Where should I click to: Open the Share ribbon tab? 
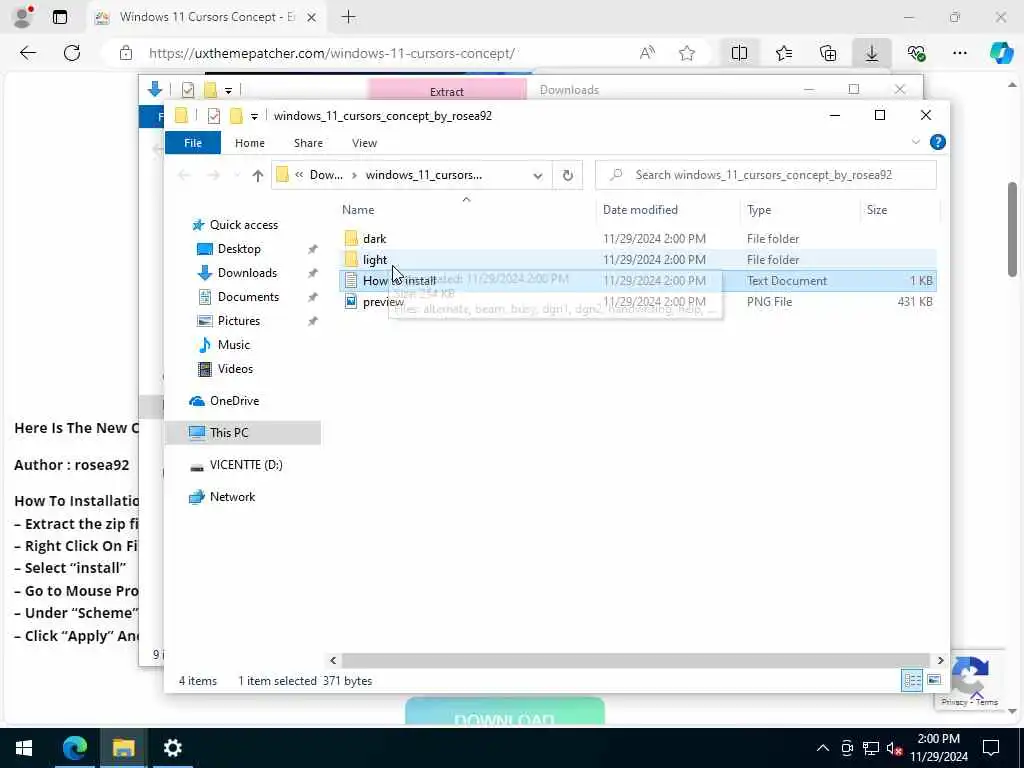[x=308, y=142]
